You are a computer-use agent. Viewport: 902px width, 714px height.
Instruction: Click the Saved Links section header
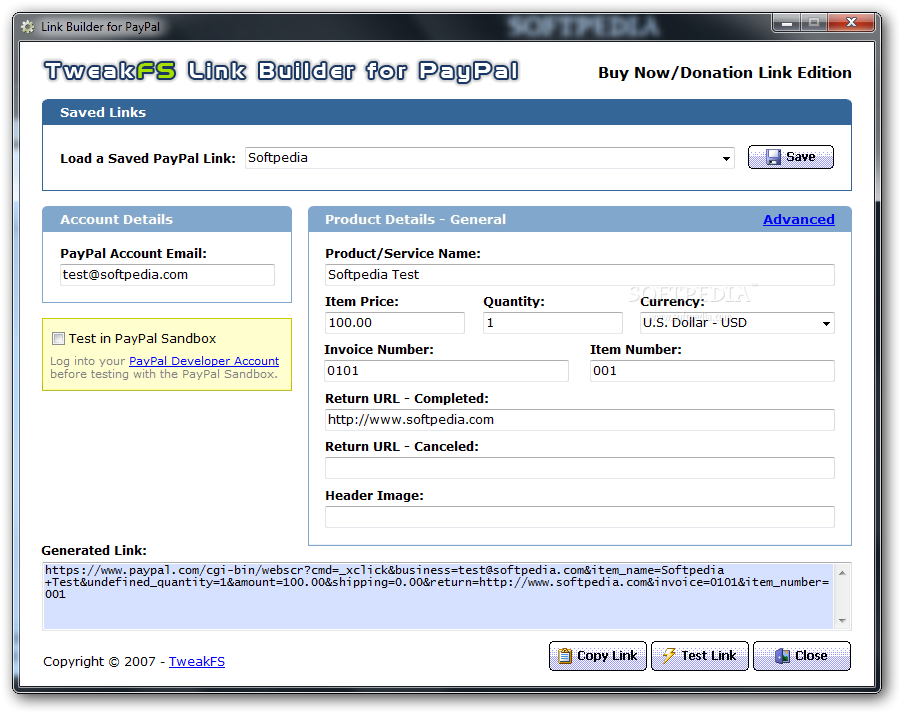pos(447,113)
